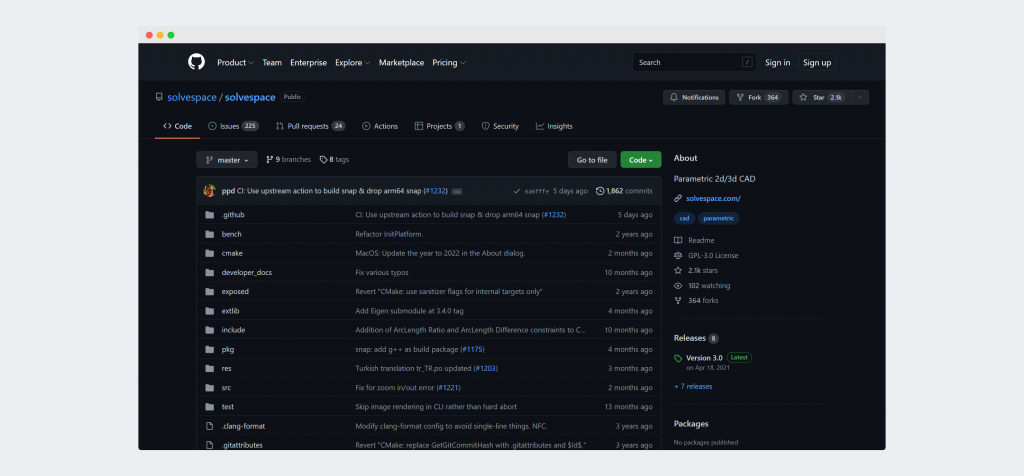
Task: Open the Explore menu dropdown
Action: pyautogui.click(x=353, y=63)
